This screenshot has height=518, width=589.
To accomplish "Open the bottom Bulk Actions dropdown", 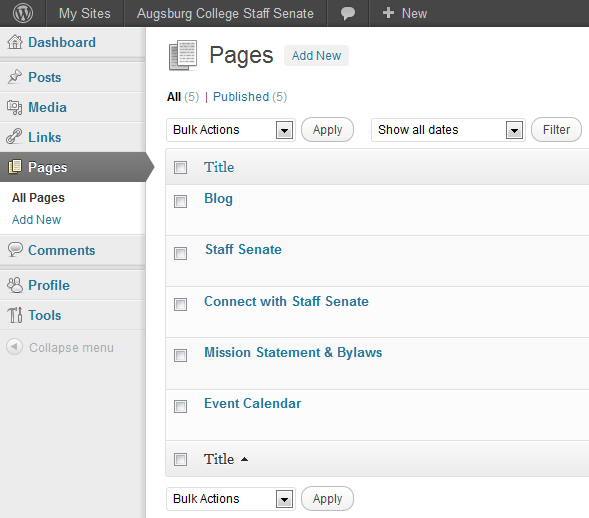I will coord(231,499).
